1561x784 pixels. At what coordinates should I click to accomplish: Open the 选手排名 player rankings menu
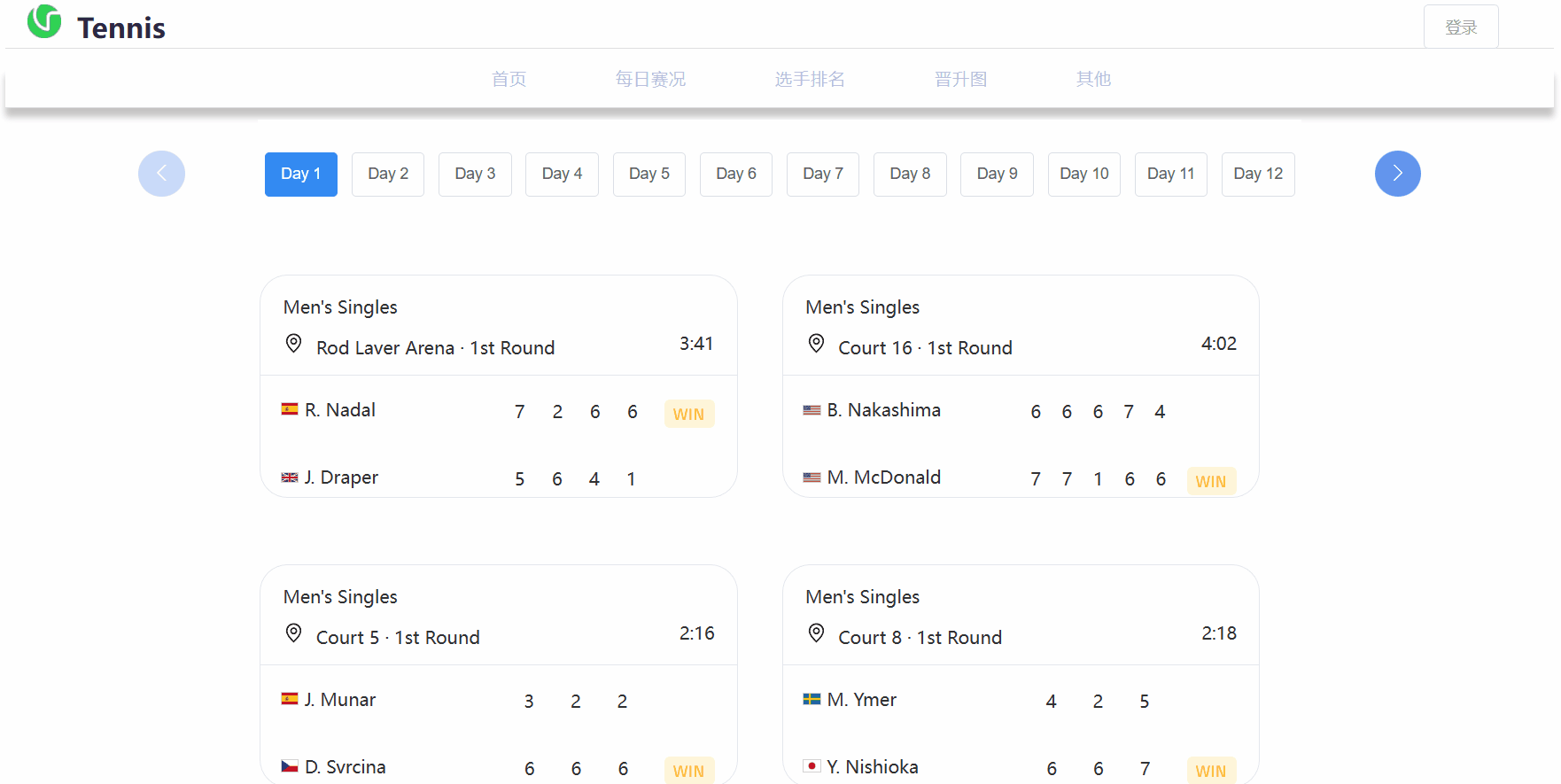pos(811,79)
